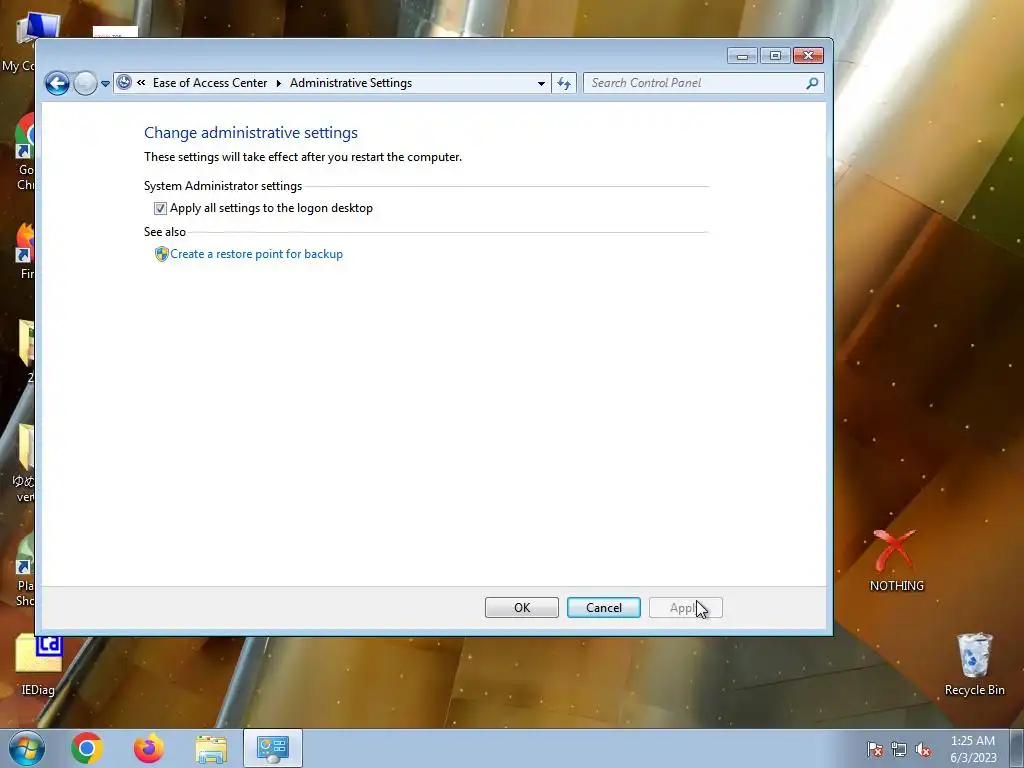Click the Ease of Access icon in address bar
Screen dimensions: 1024x768
124,82
